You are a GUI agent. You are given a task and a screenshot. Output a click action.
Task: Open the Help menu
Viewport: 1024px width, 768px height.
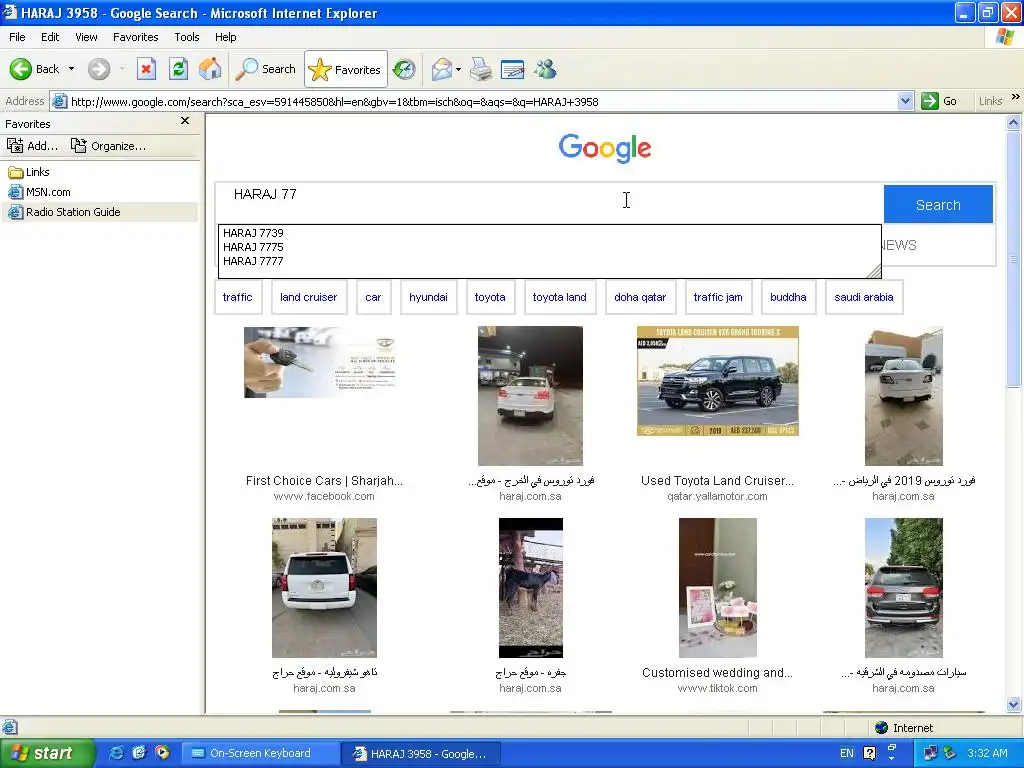coord(225,37)
